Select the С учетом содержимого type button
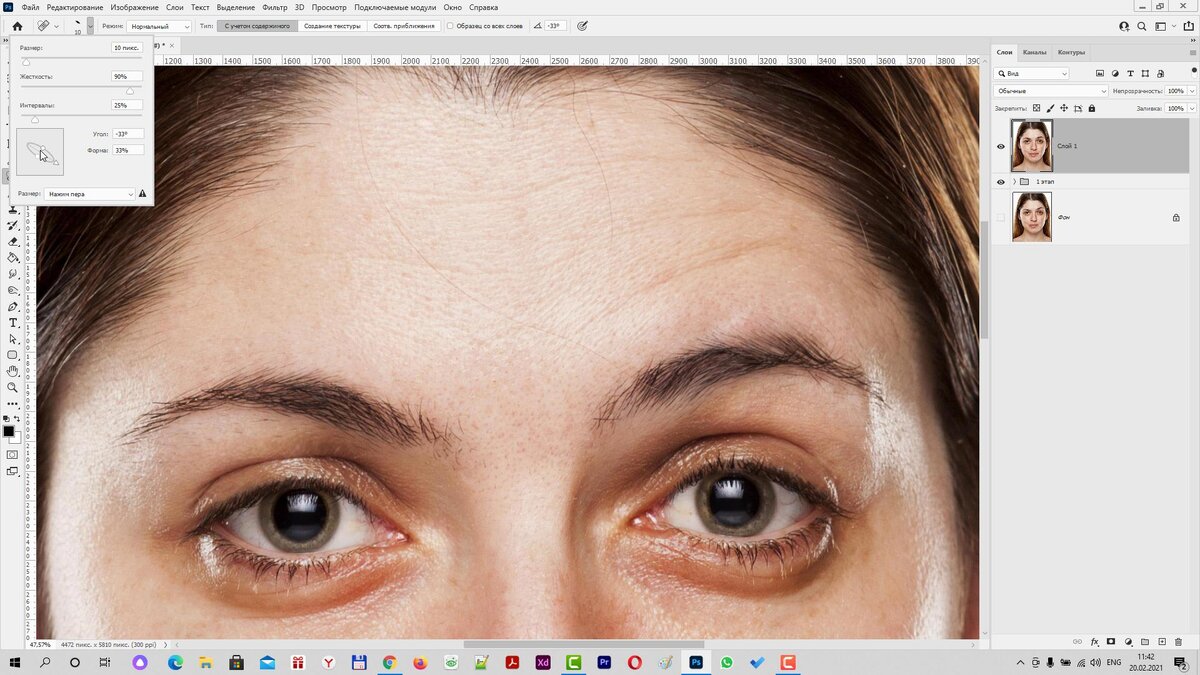Screen dimensions: 1200x675 [x=257, y=26]
